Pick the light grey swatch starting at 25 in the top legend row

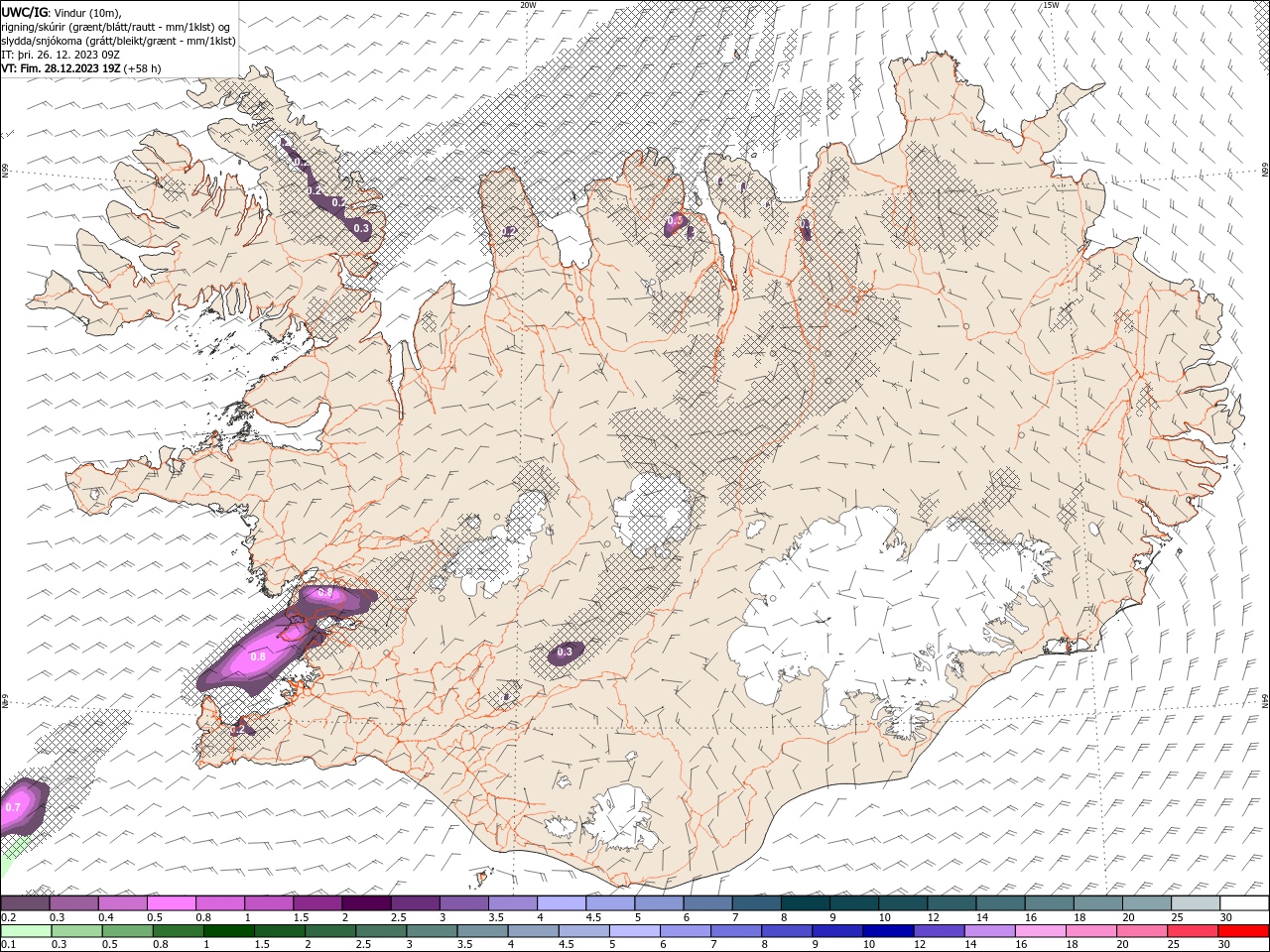(1195, 903)
